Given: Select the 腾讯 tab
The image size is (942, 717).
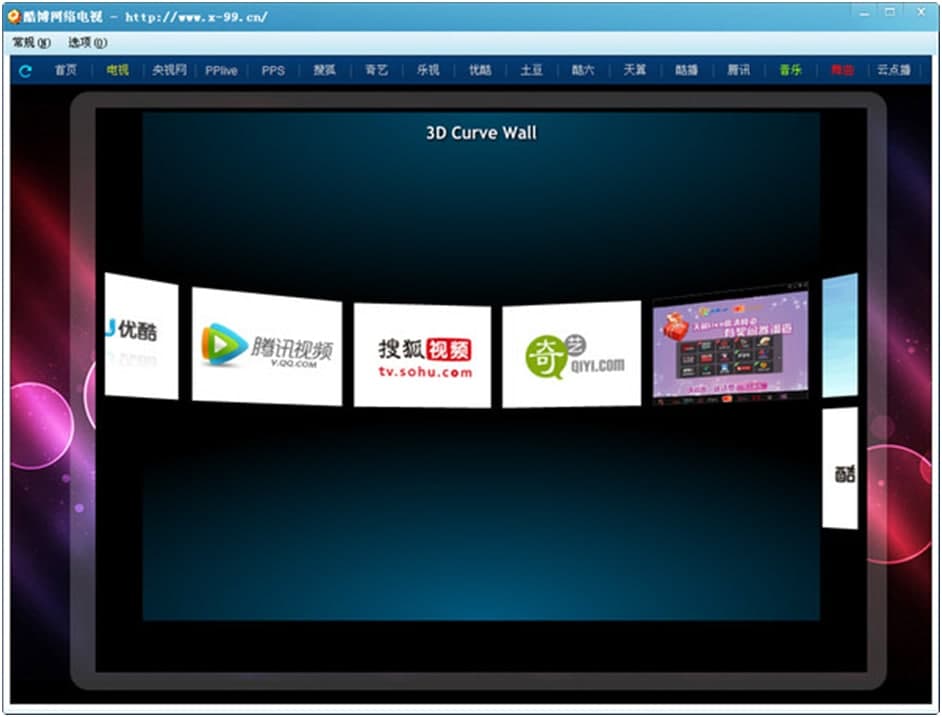Looking at the screenshot, I should pos(739,70).
